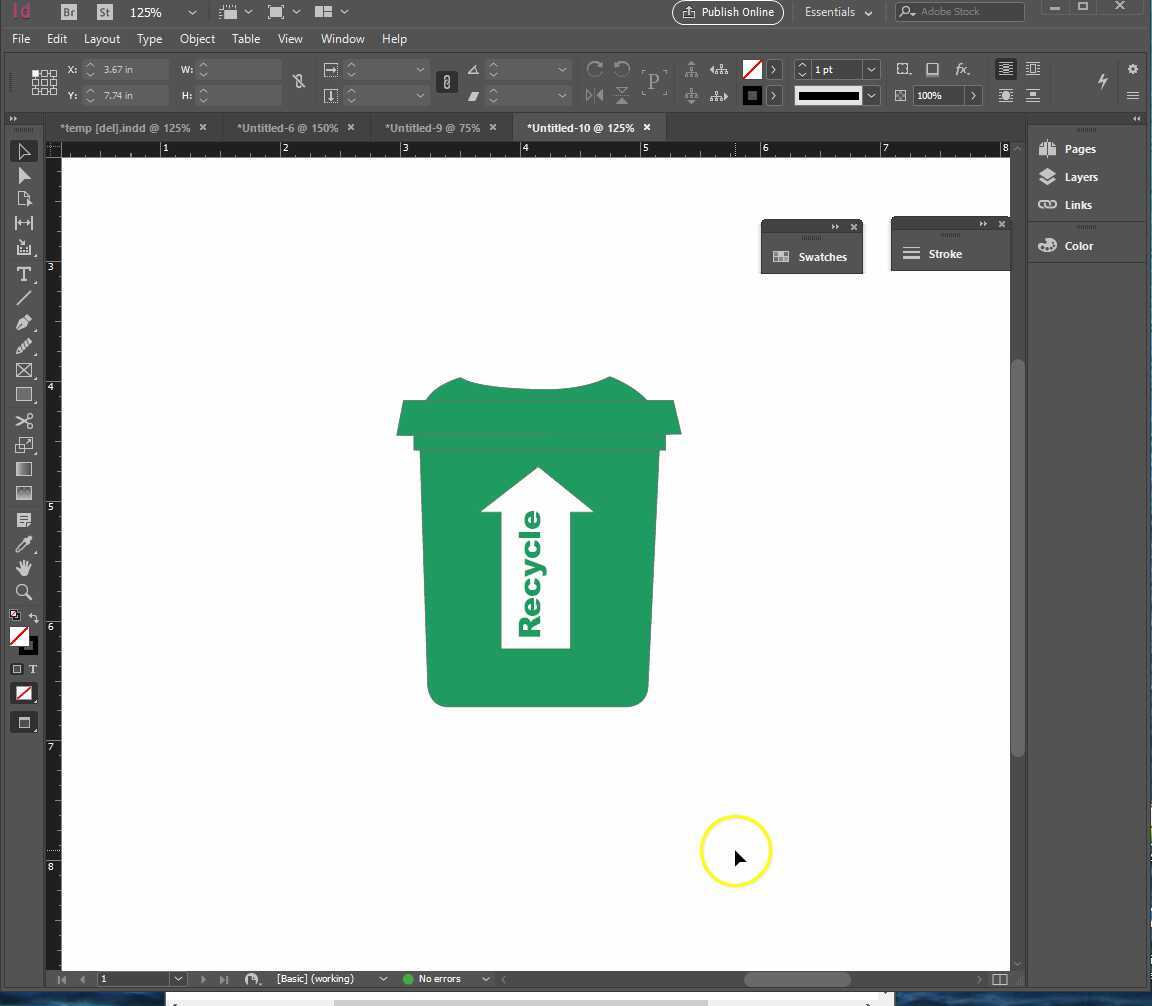Image resolution: width=1152 pixels, height=1006 pixels.
Task: Toggle the constrain proportions link for width and height
Action: coord(299,81)
